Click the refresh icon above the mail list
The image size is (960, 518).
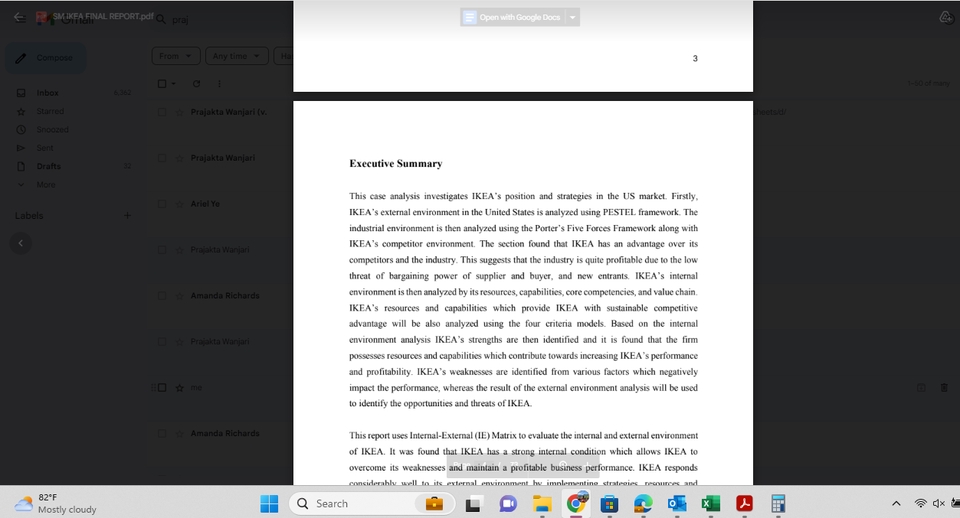pos(197,84)
